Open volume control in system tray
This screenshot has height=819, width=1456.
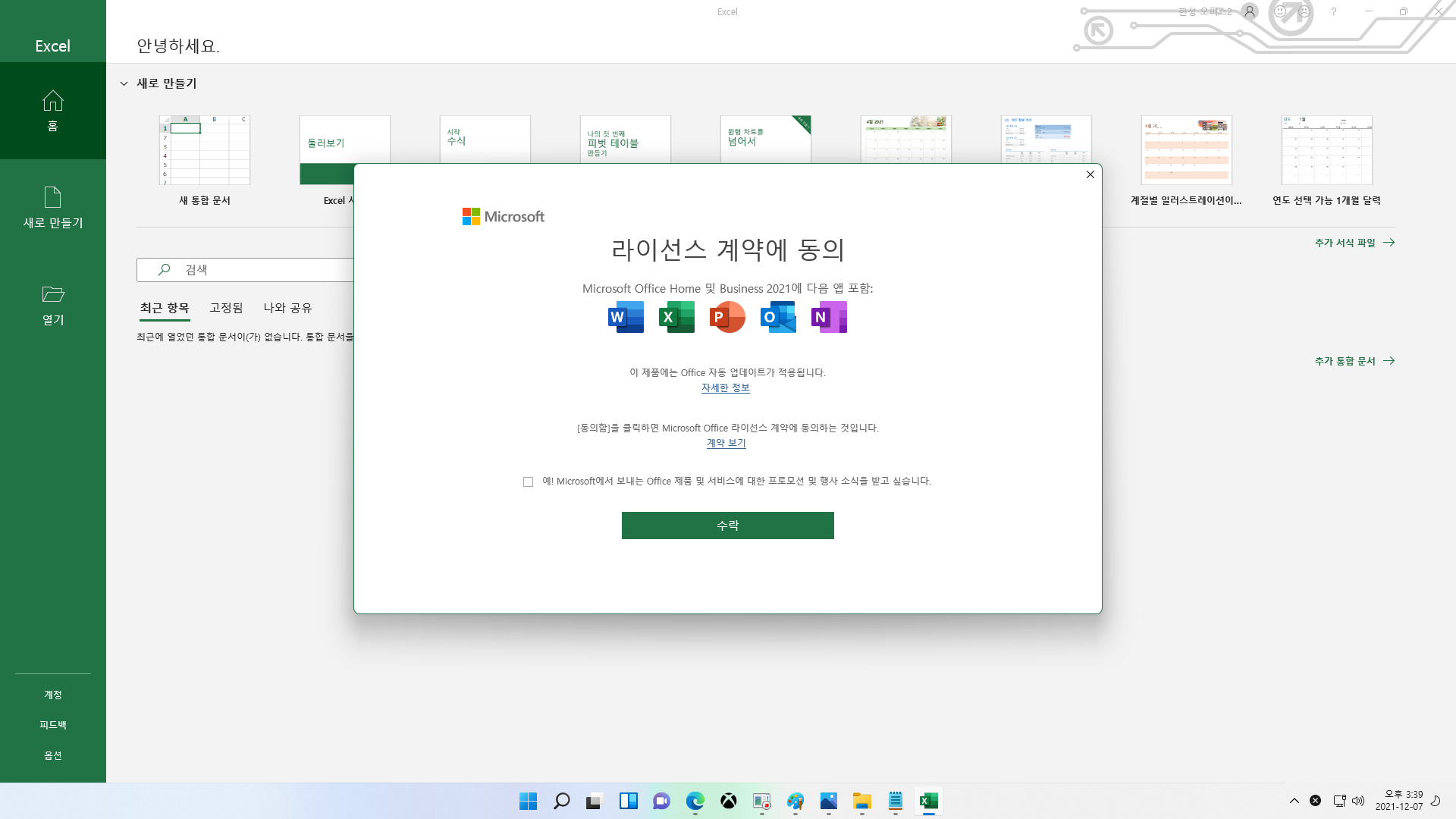1358,801
